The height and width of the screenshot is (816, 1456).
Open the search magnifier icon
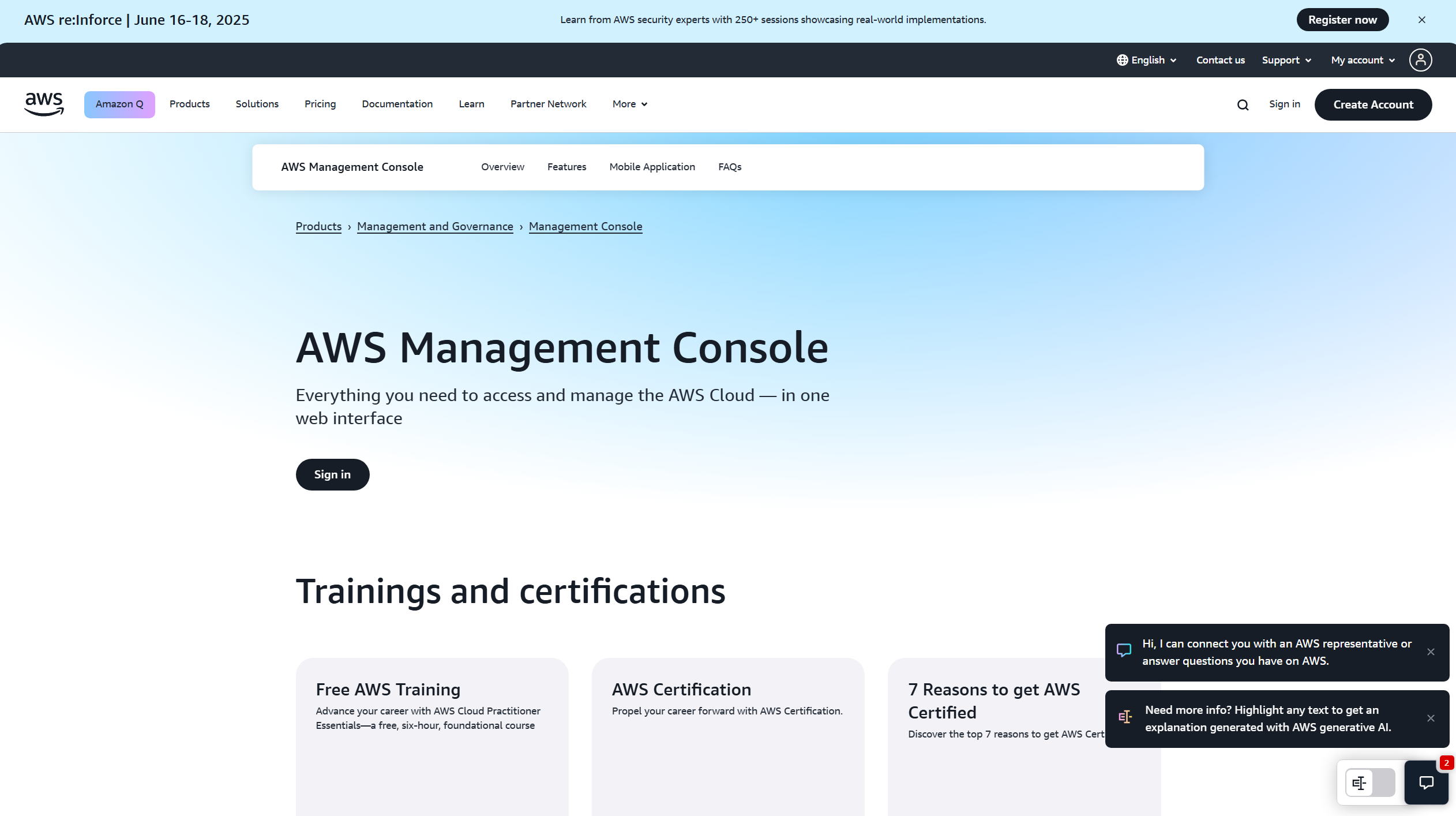click(1243, 105)
